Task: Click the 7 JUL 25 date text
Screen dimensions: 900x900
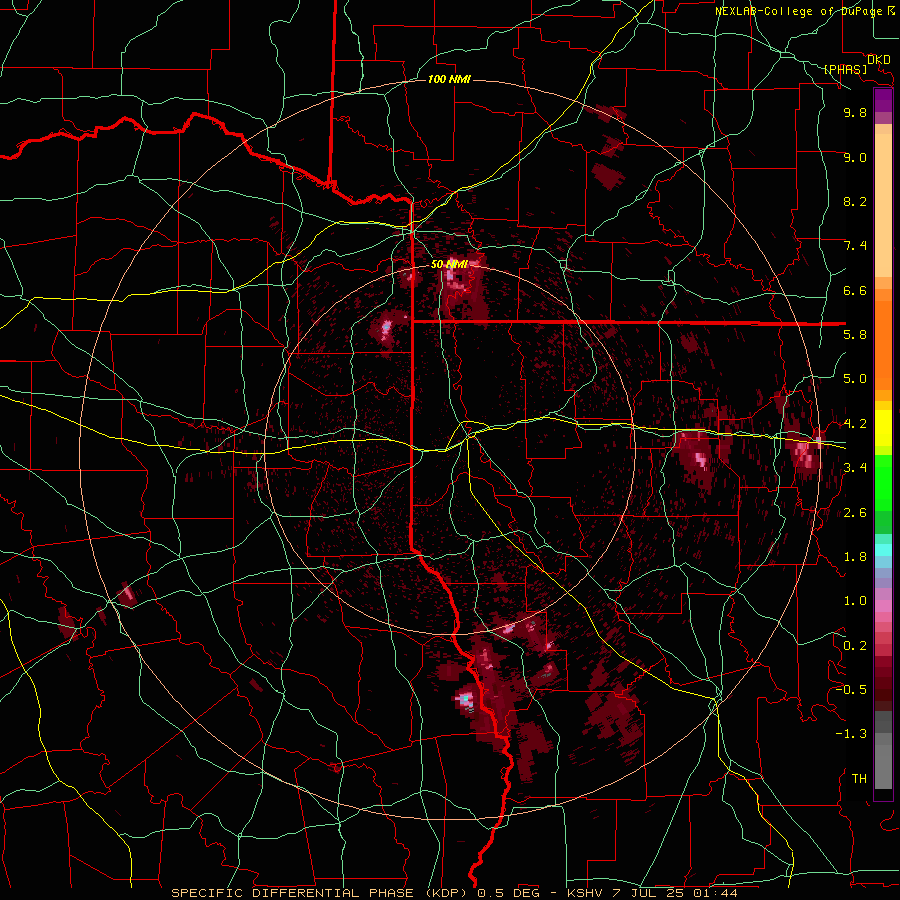Action: [x=648, y=893]
